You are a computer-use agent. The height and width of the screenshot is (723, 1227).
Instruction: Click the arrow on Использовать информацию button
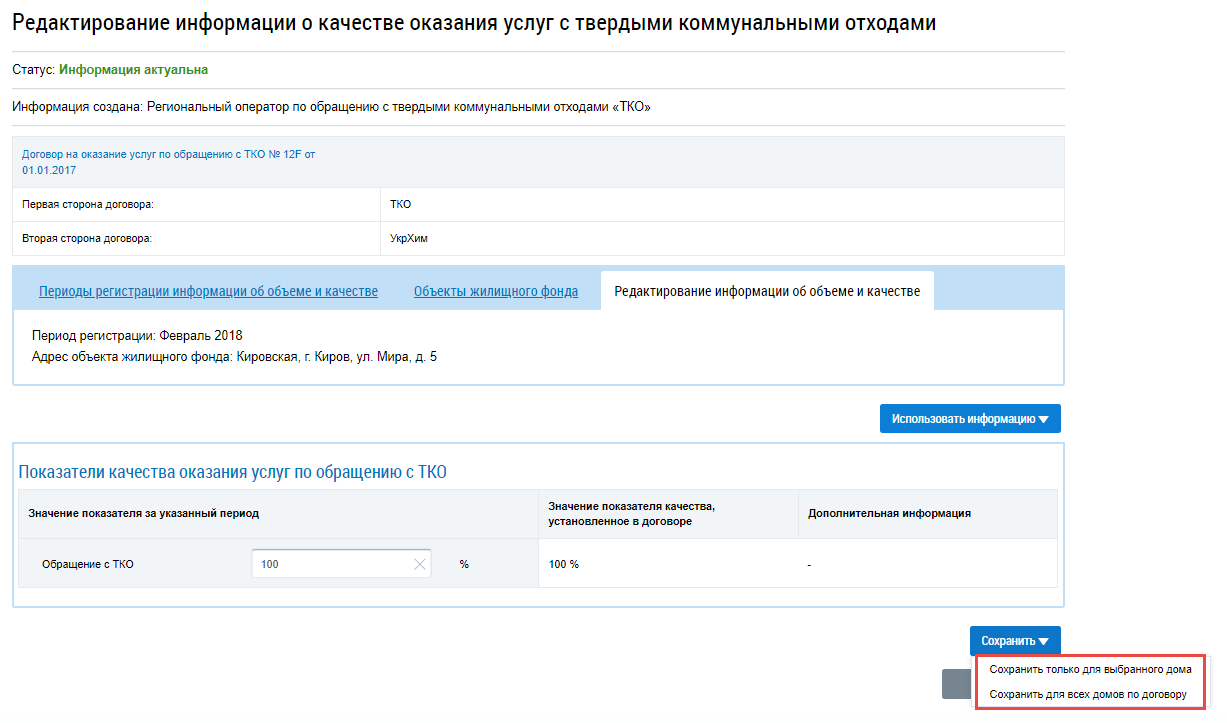[1044, 420]
